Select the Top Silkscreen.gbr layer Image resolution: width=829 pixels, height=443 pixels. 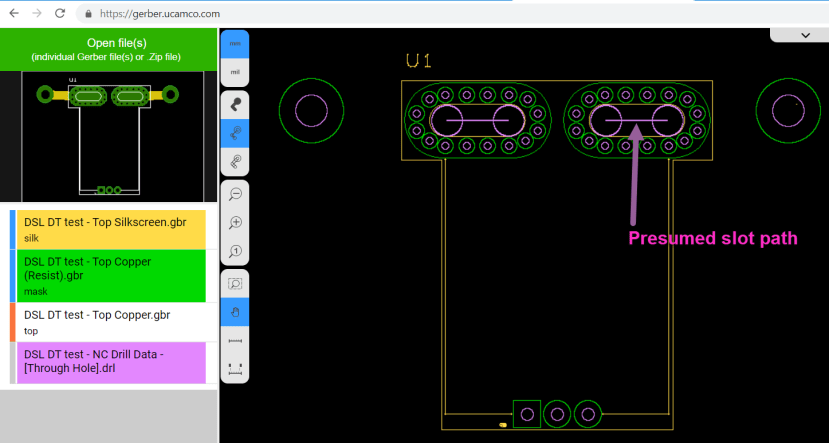click(x=111, y=229)
